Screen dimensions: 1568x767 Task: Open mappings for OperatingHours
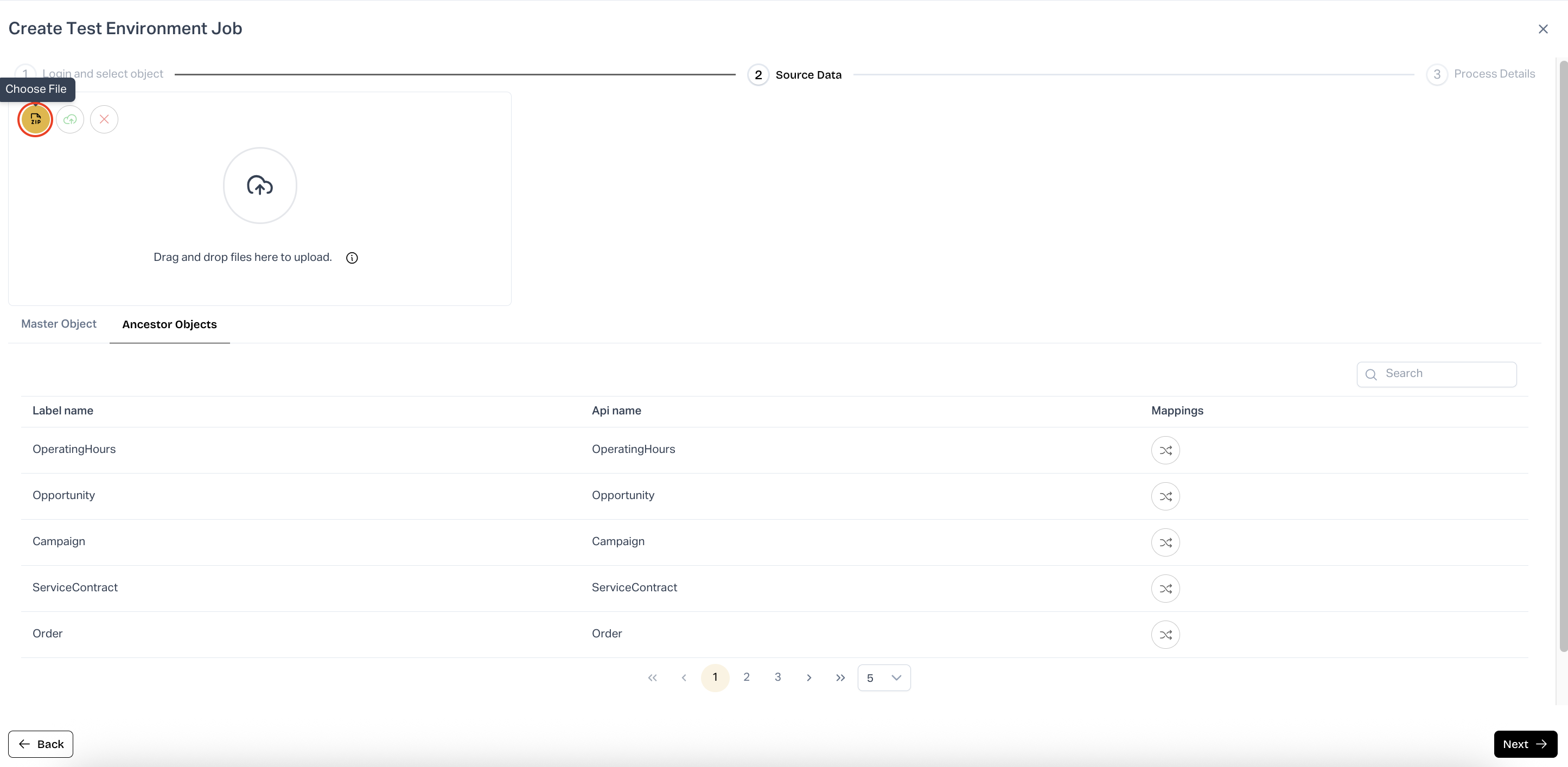[1165, 450]
